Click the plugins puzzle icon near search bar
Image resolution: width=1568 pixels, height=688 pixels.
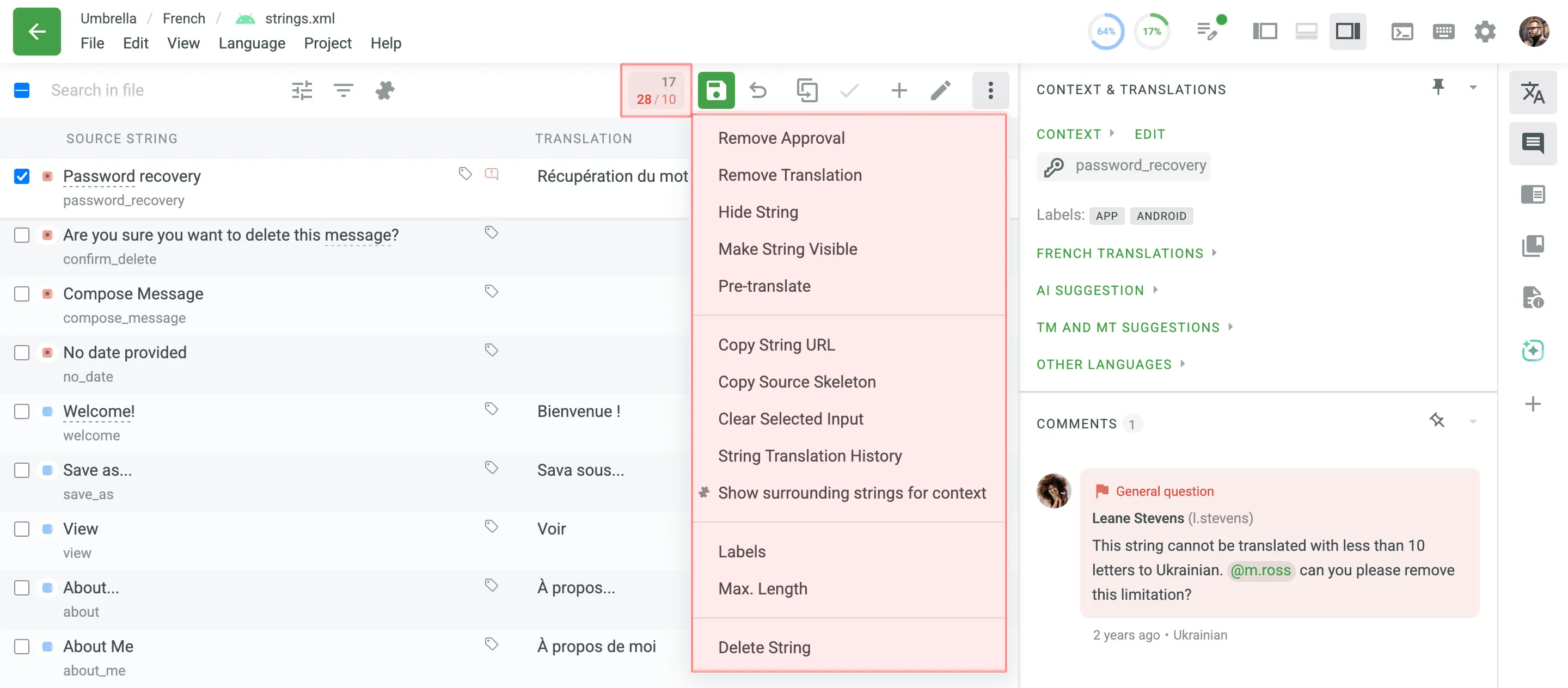point(385,90)
